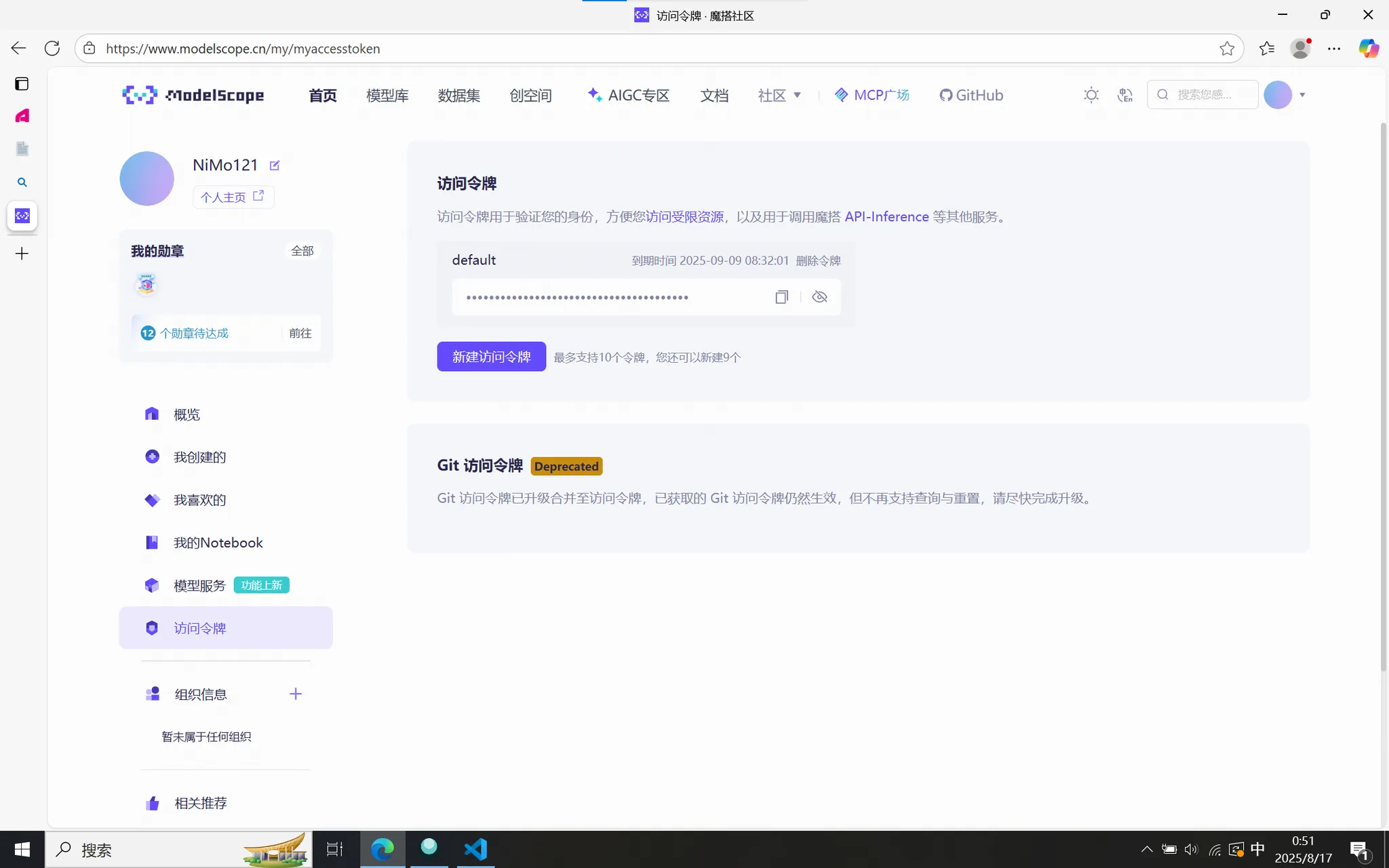Open Edge sidebar ModelScope tab icon
The width and height of the screenshot is (1389, 868).
(x=22, y=216)
